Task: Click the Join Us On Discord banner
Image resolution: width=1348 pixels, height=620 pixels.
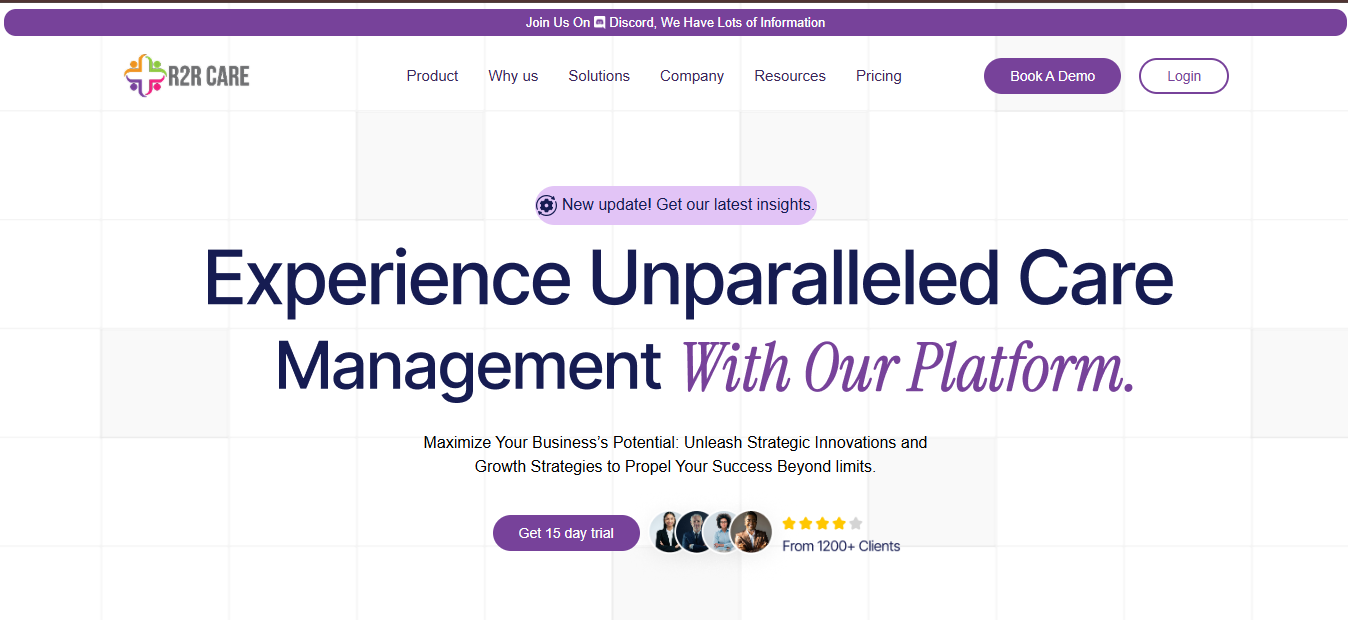Action: (x=675, y=22)
